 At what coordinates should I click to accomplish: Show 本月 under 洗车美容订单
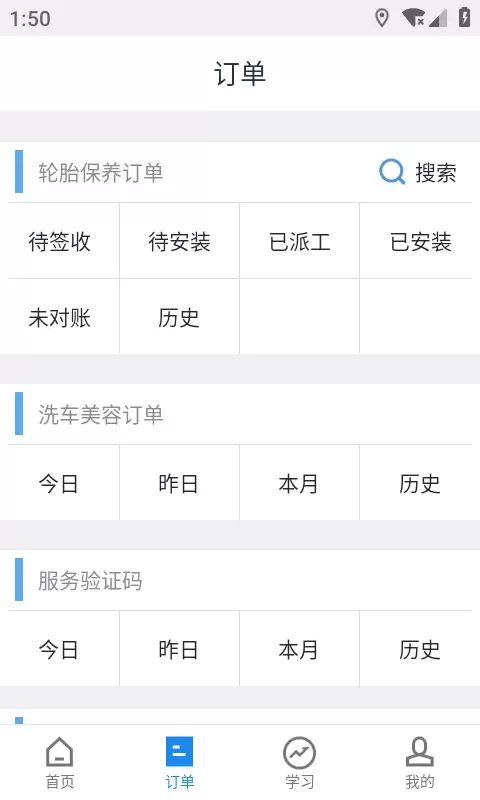tap(299, 483)
